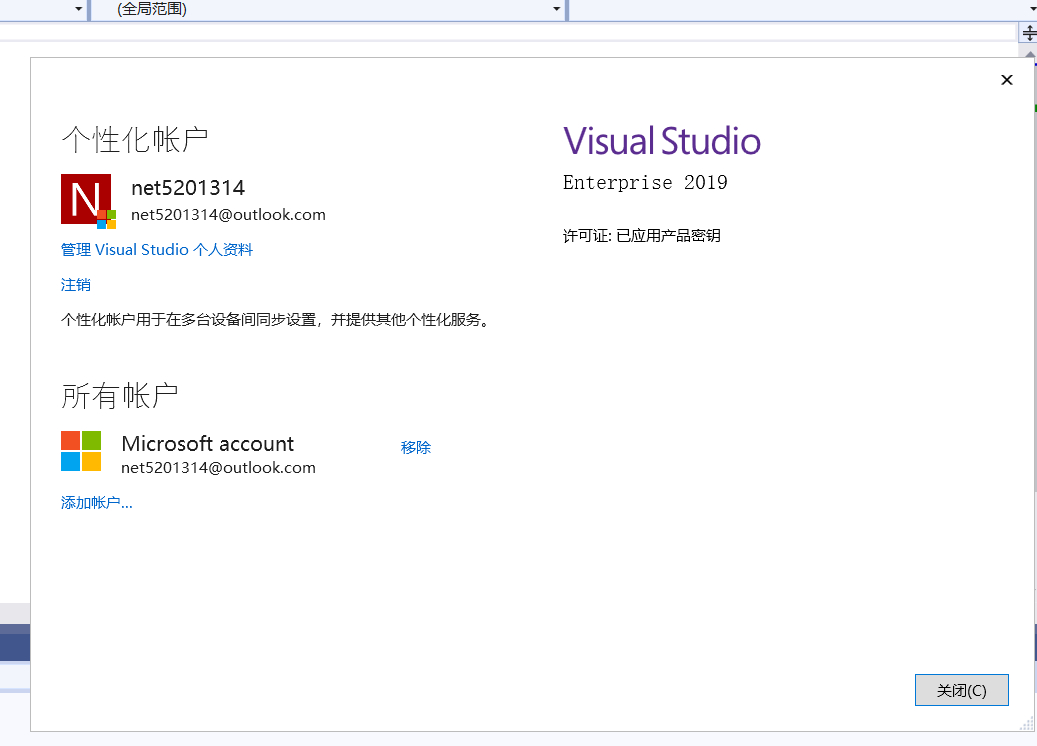Viewport: 1037px width, 746px height.
Task: Click the email under the net5201314 username
Action: click(228, 215)
